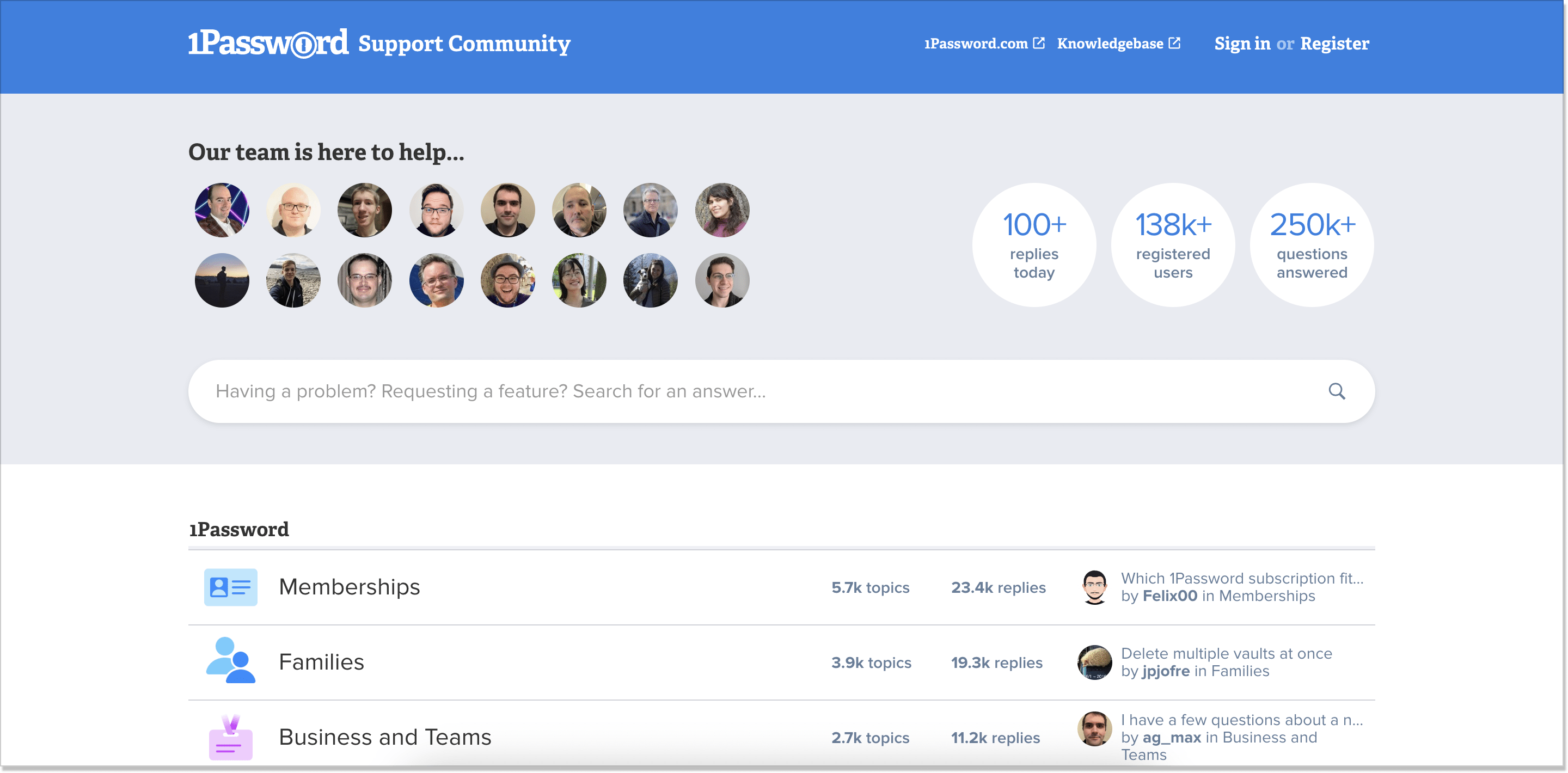Screen dimensions: 1568x773
Task: Click the '100+ replies today' stat circle
Action: coord(1033,244)
